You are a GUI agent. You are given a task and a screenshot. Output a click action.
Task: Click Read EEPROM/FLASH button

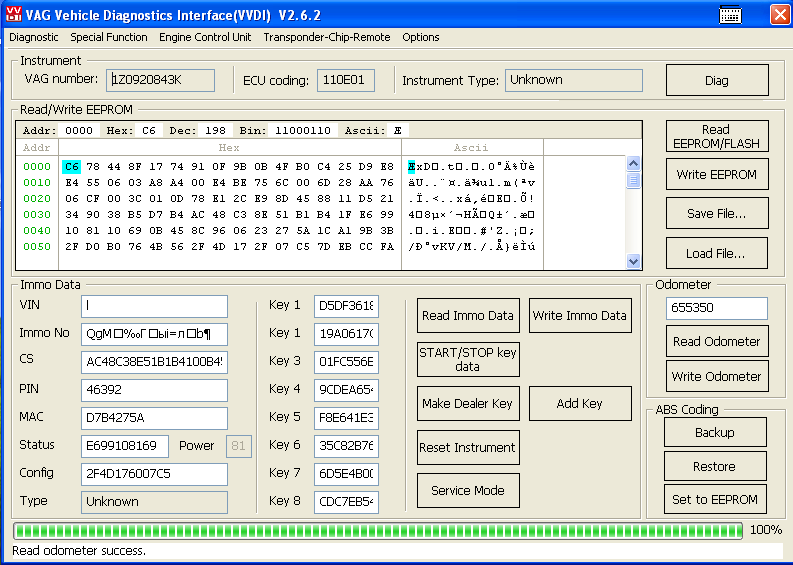click(x=717, y=137)
